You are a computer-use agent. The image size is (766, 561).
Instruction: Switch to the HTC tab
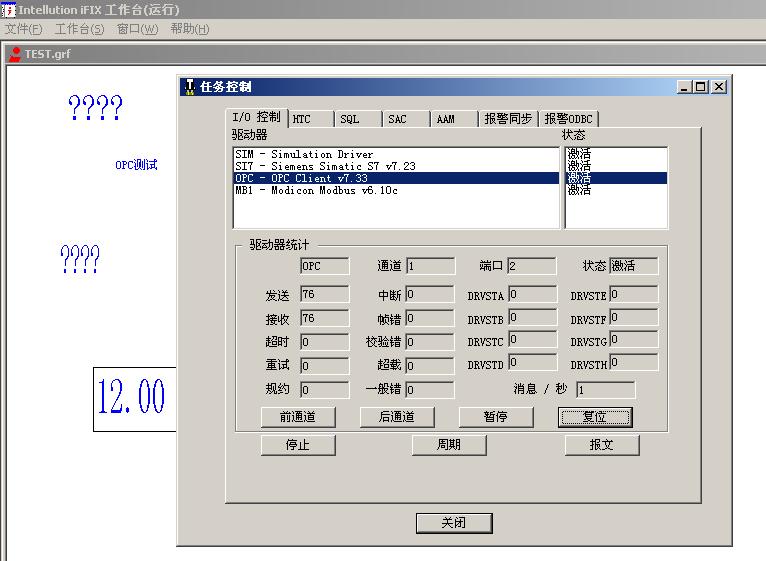(x=312, y=119)
